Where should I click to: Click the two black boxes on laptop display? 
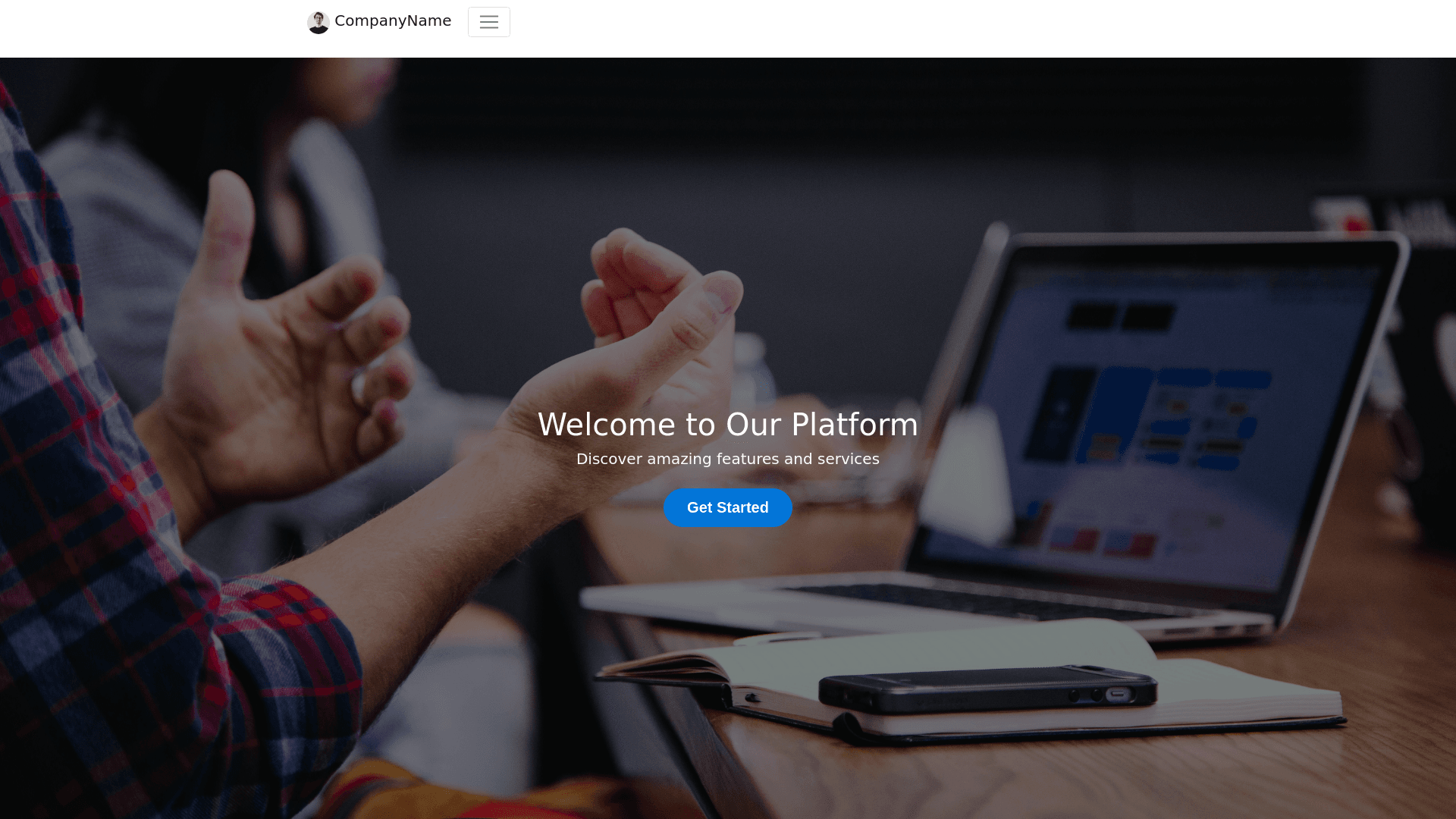(1121, 315)
